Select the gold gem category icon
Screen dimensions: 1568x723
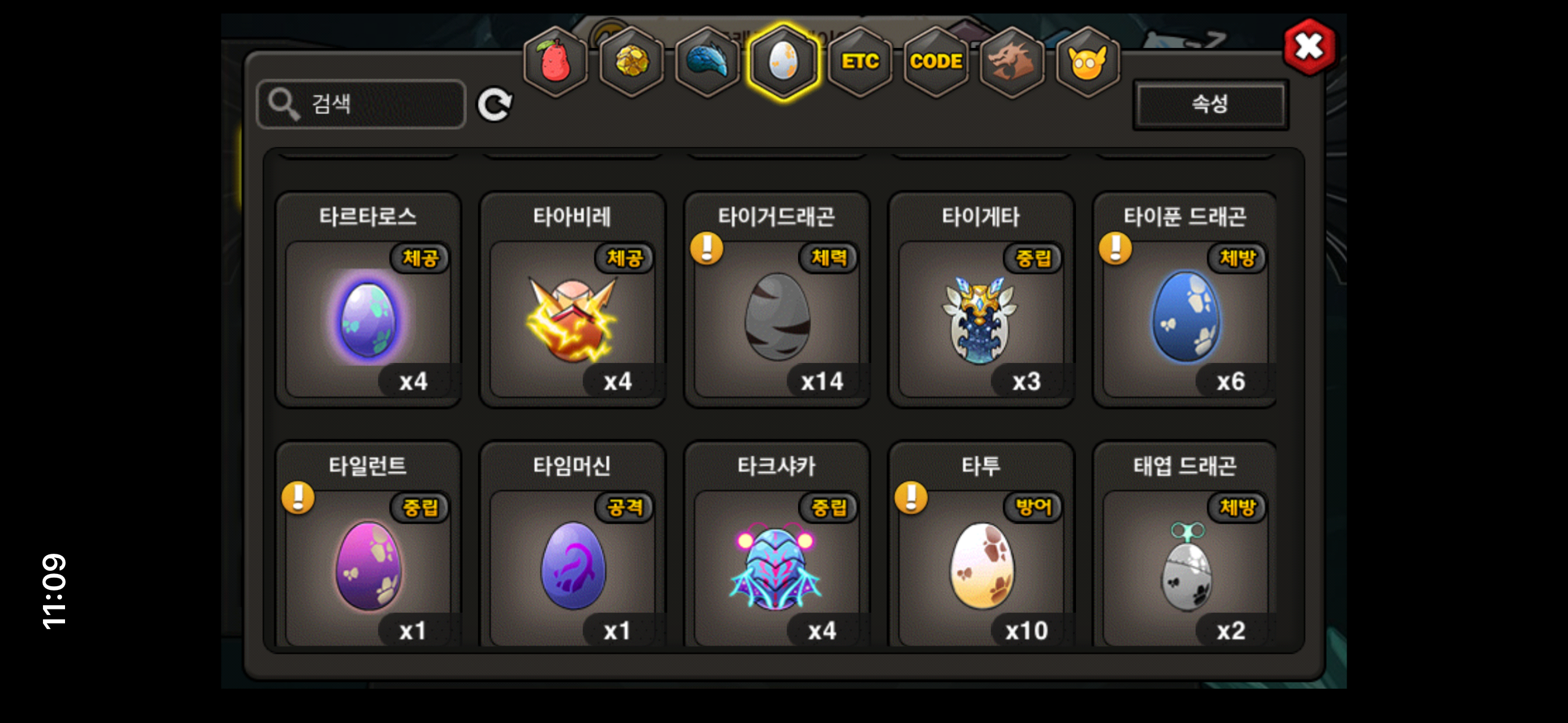[x=631, y=61]
